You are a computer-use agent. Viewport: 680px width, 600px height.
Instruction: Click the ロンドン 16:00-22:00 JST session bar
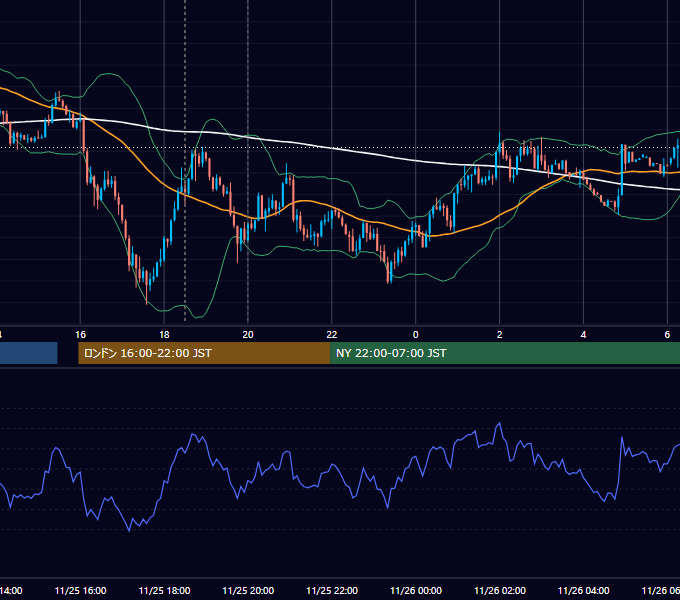[x=204, y=353]
